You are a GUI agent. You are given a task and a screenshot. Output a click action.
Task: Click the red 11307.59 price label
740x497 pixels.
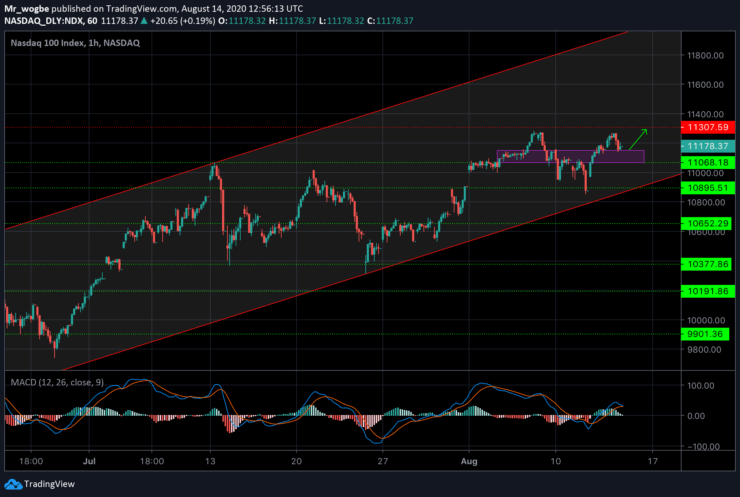coord(708,127)
